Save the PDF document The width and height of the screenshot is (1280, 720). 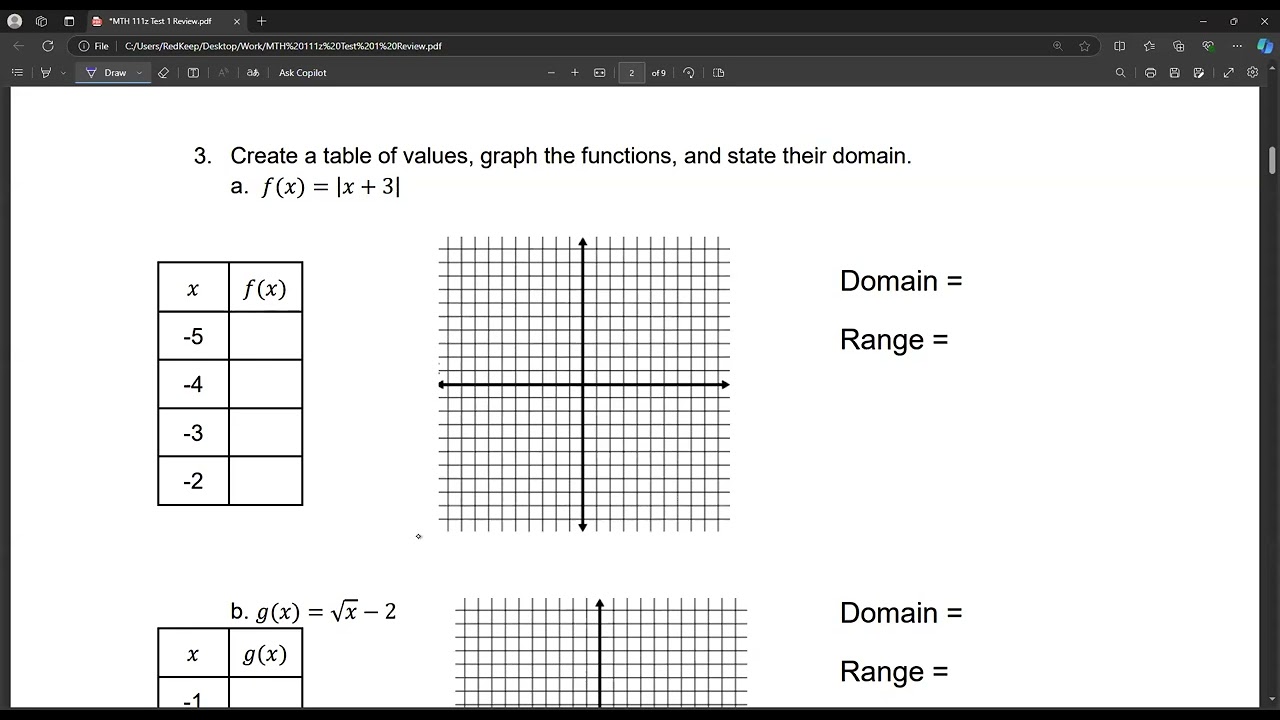[1174, 73]
